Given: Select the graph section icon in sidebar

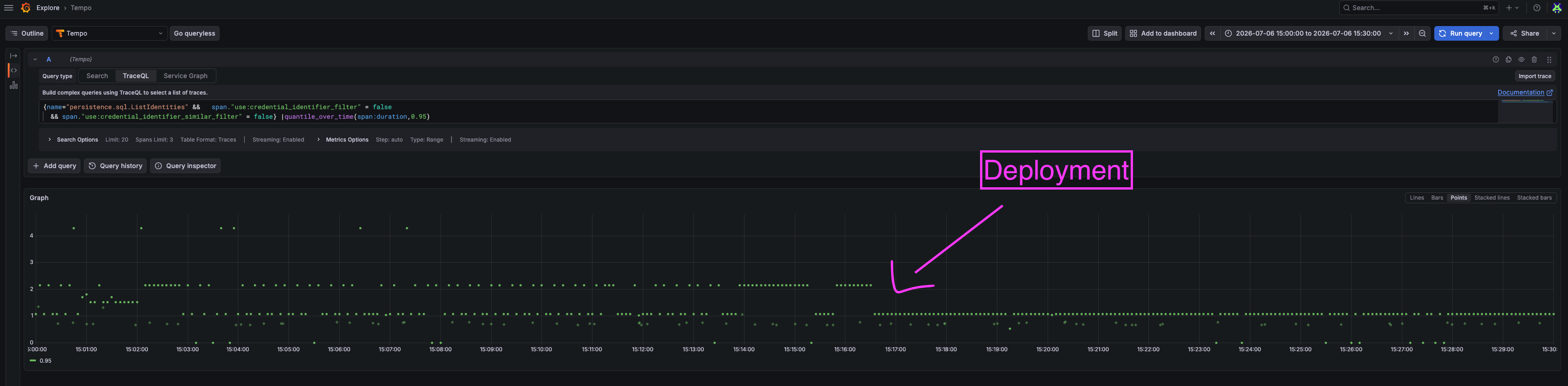Looking at the screenshot, I should tap(13, 85).
